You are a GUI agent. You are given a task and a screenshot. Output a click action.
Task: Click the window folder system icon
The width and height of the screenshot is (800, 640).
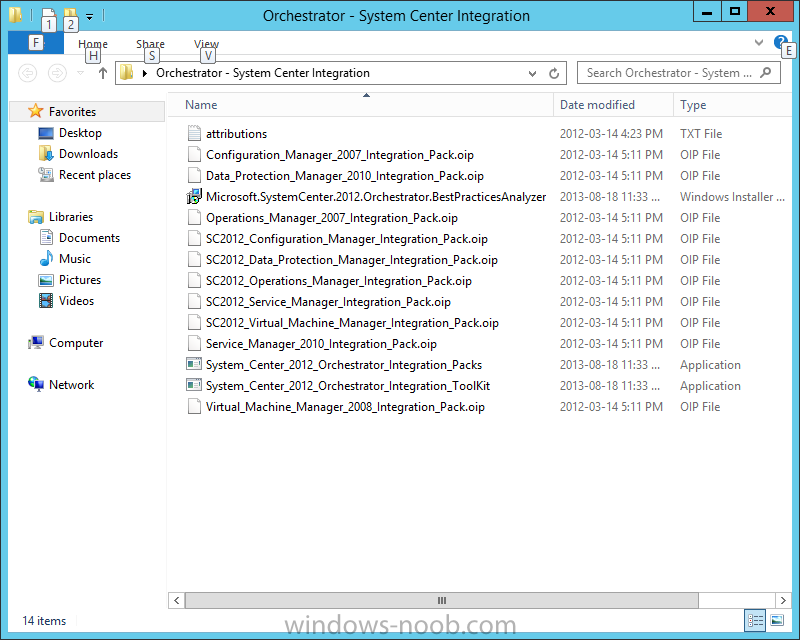pyautogui.click(x=15, y=15)
